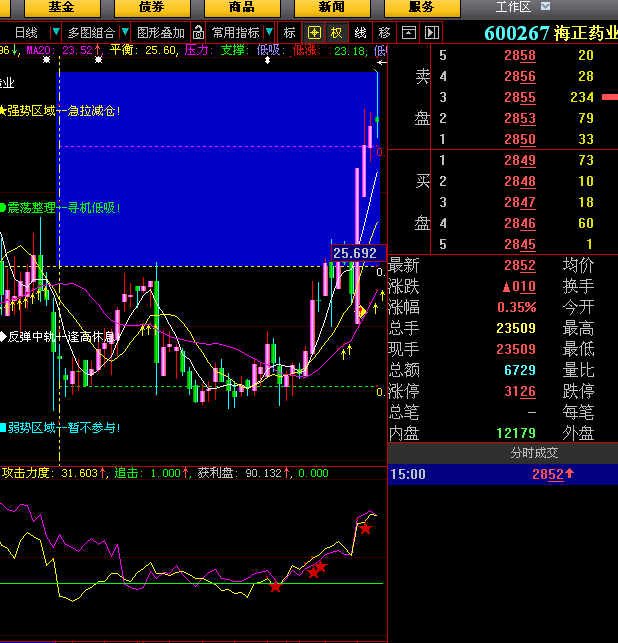
Task: Click the lock icon beside 图形叠加
Action: pyautogui.click(x=199, y=32)
